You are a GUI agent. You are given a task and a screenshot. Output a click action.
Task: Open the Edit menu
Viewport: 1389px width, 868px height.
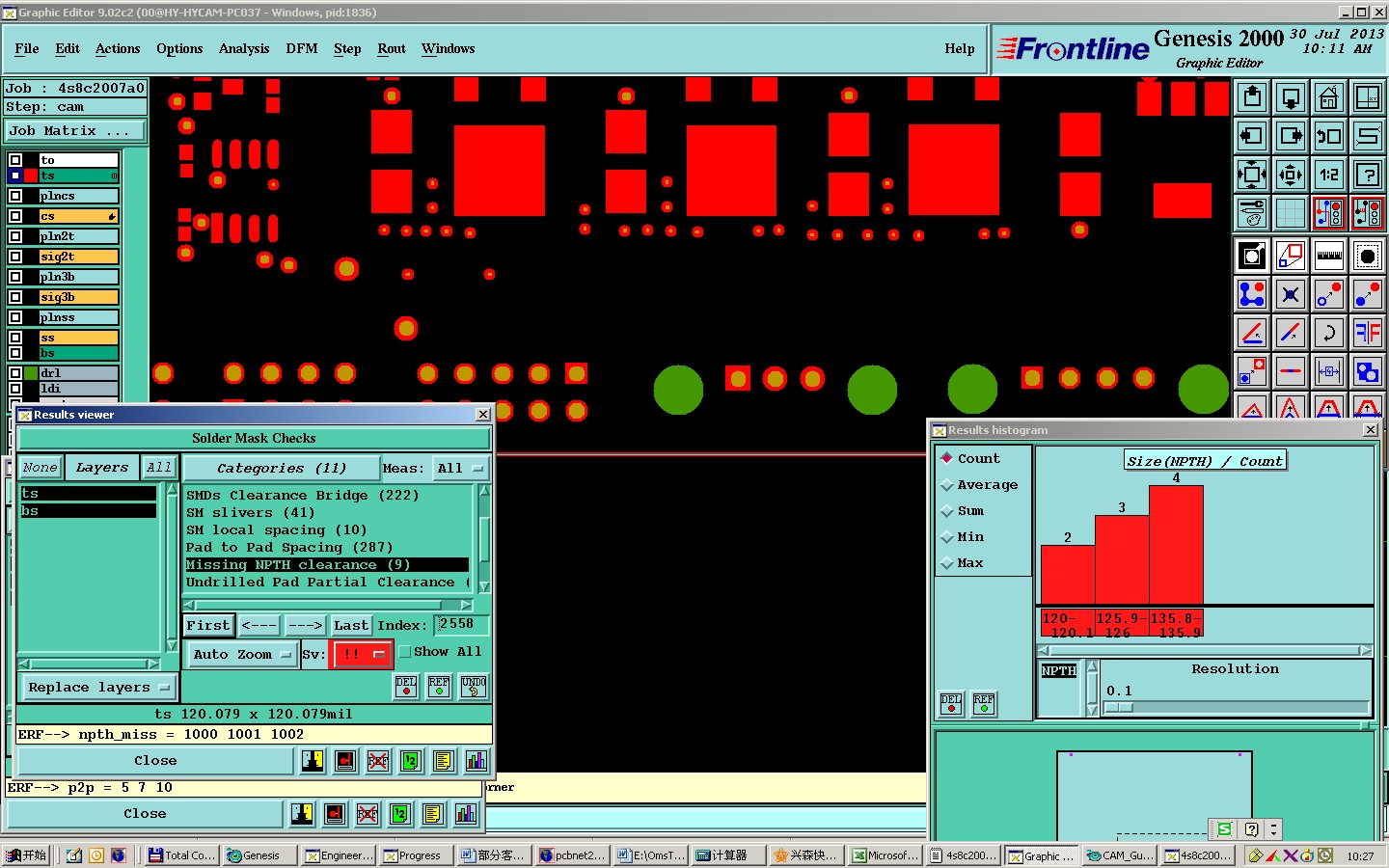[68, 48]
